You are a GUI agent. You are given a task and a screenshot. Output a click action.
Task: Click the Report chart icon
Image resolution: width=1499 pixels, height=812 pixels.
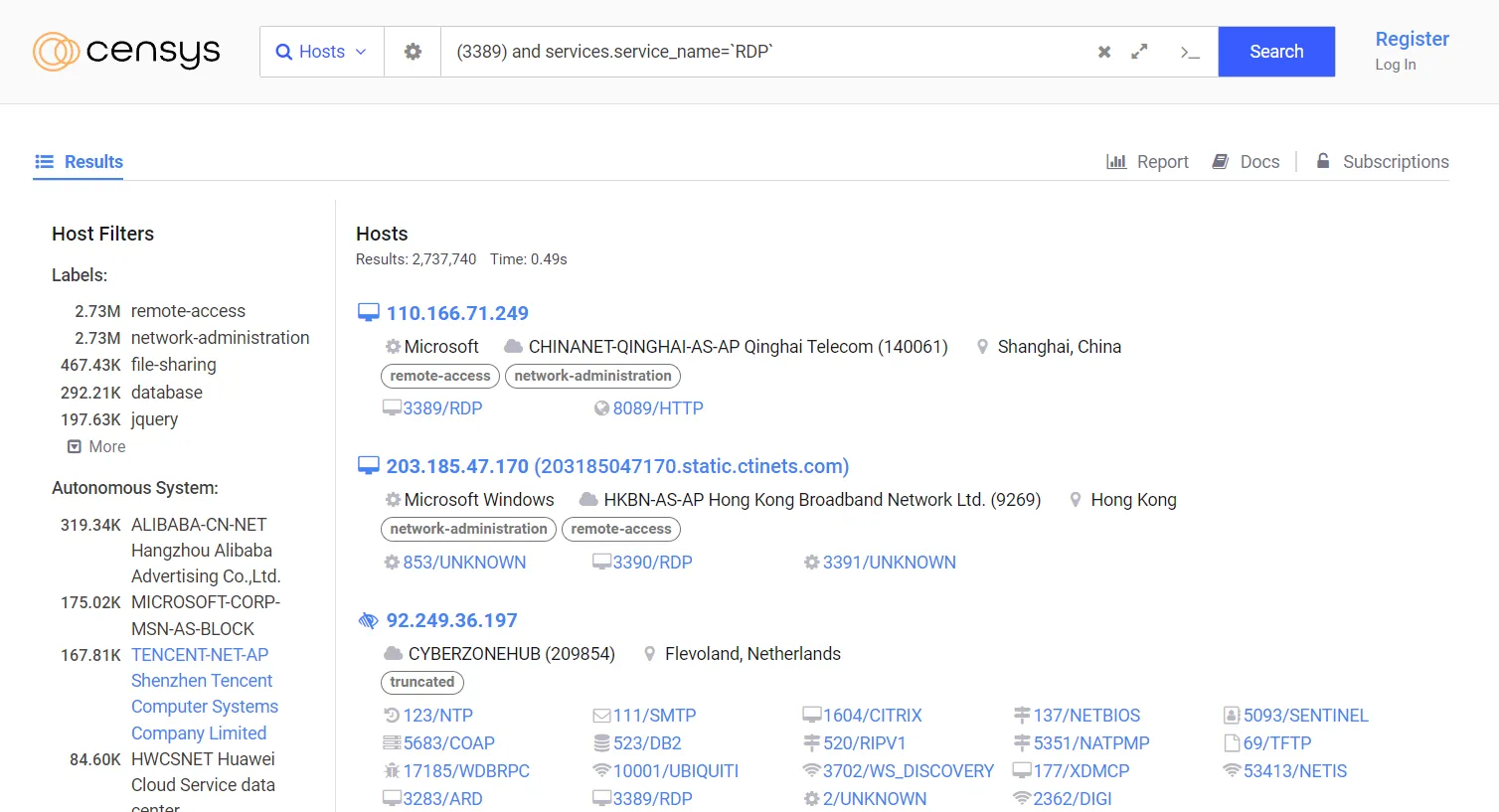pyautogui.click(x=1115, y=161)
